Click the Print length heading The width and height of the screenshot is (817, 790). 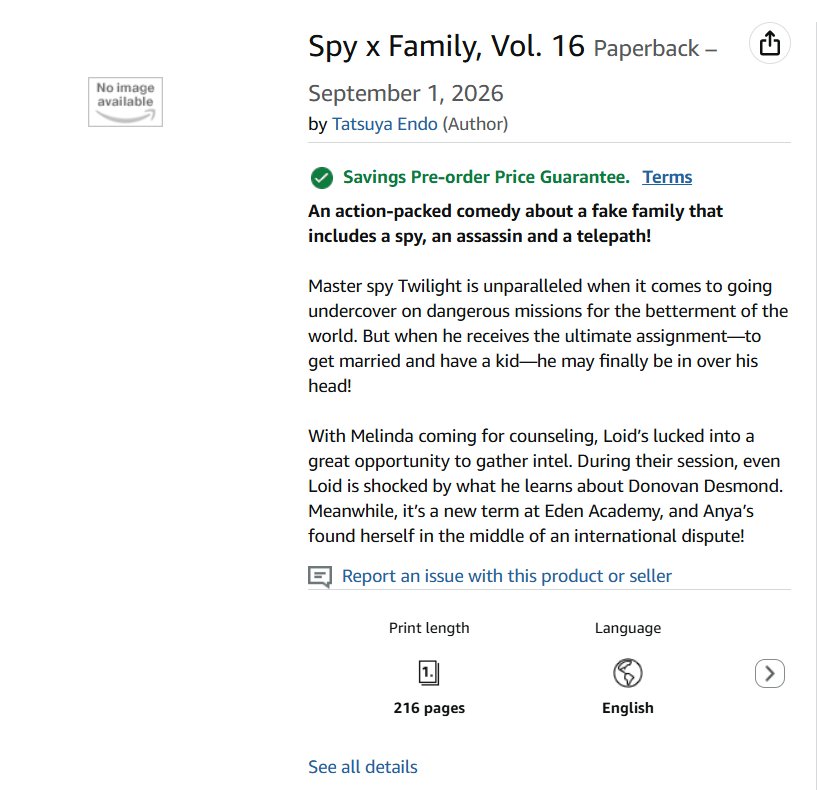pos(429,628)
